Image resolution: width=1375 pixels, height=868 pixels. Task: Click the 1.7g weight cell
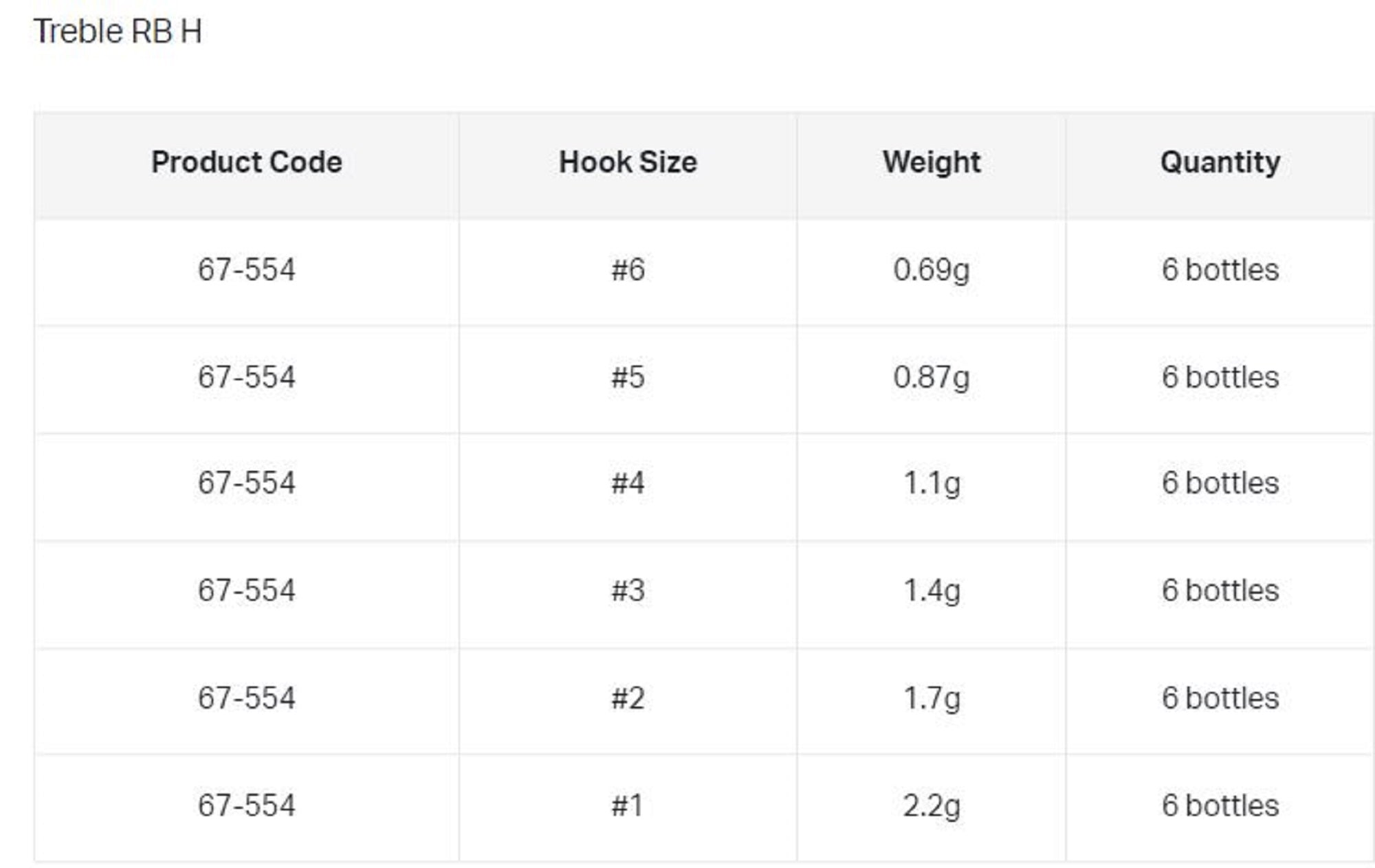[x=931, y=698]
